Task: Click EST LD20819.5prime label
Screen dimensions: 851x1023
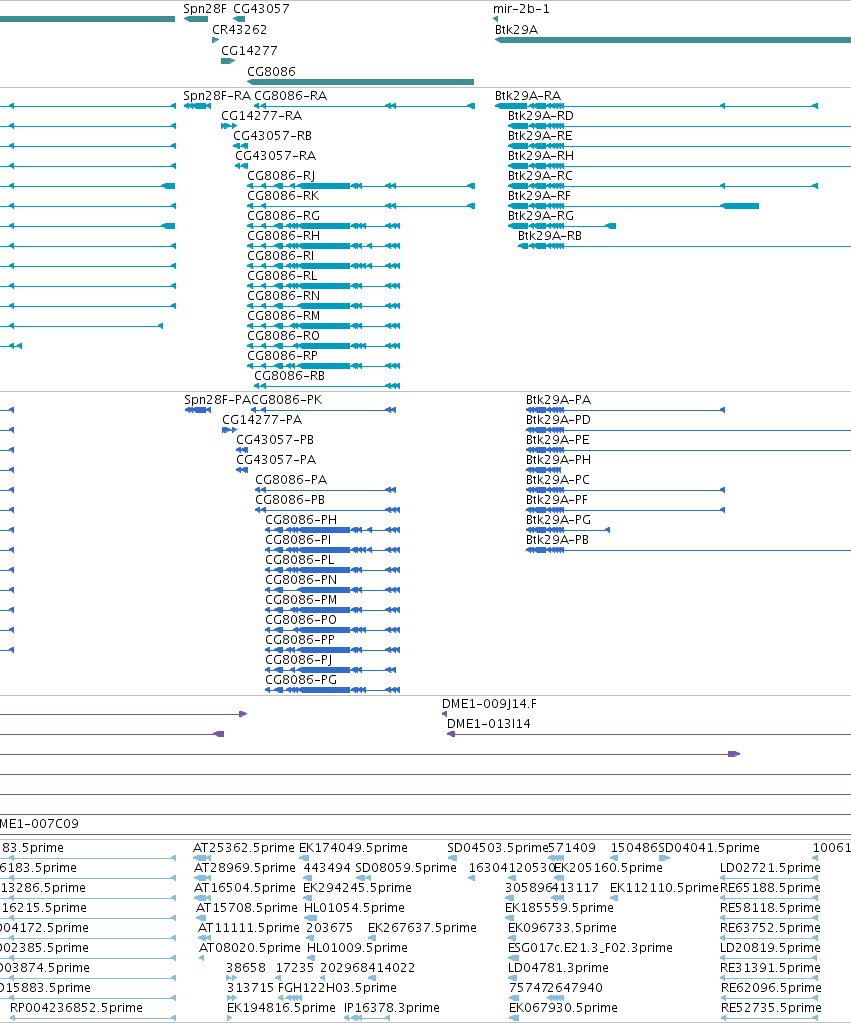Action: (x=771, y=947)
